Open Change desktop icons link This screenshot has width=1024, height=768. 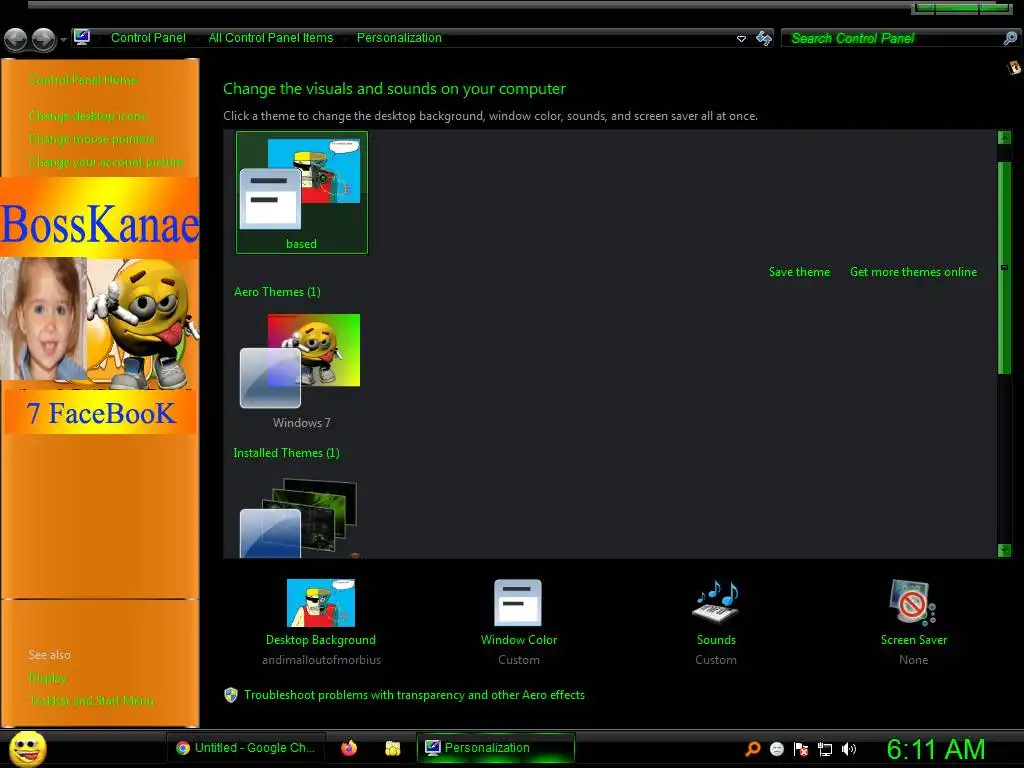(88, 116)
